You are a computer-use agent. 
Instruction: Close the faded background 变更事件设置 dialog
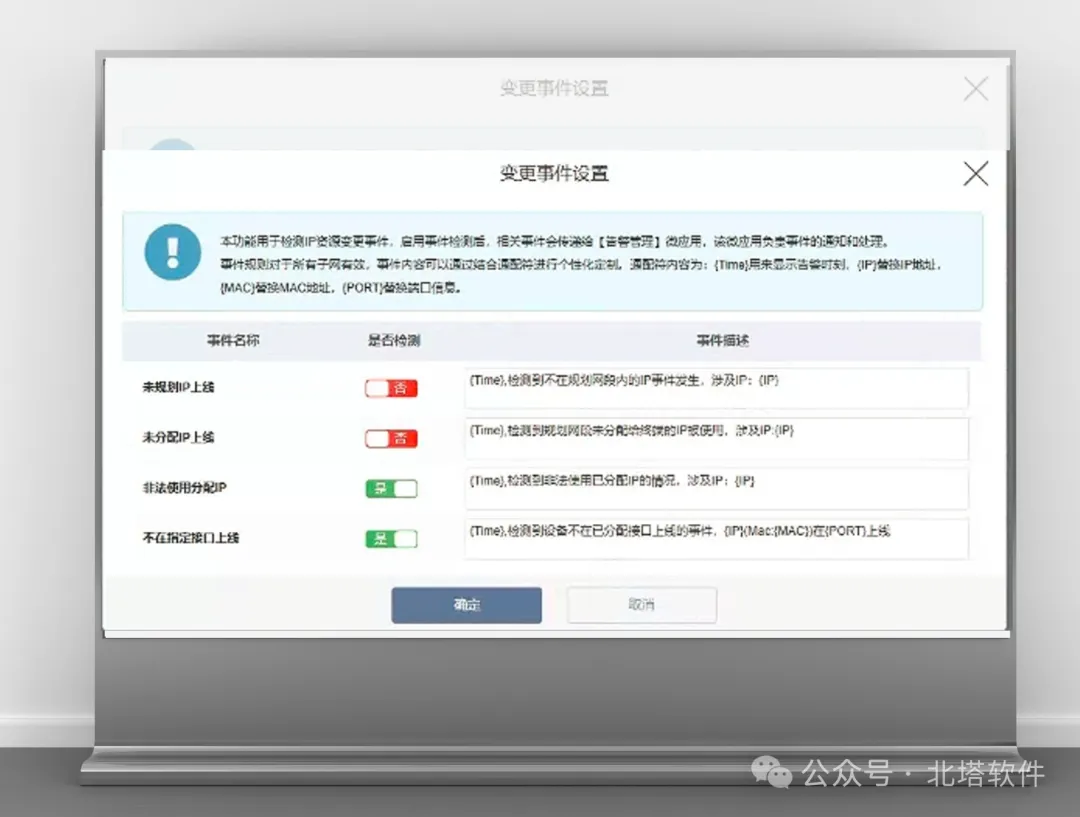975,89
